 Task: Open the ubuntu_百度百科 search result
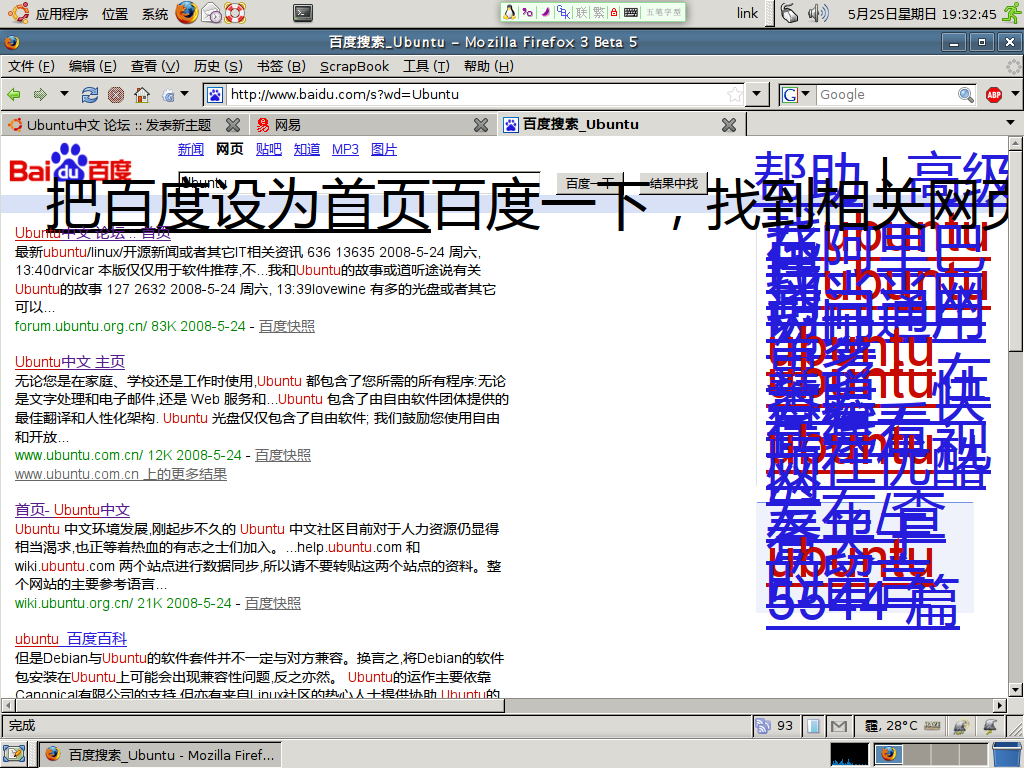tap(71, 639)
